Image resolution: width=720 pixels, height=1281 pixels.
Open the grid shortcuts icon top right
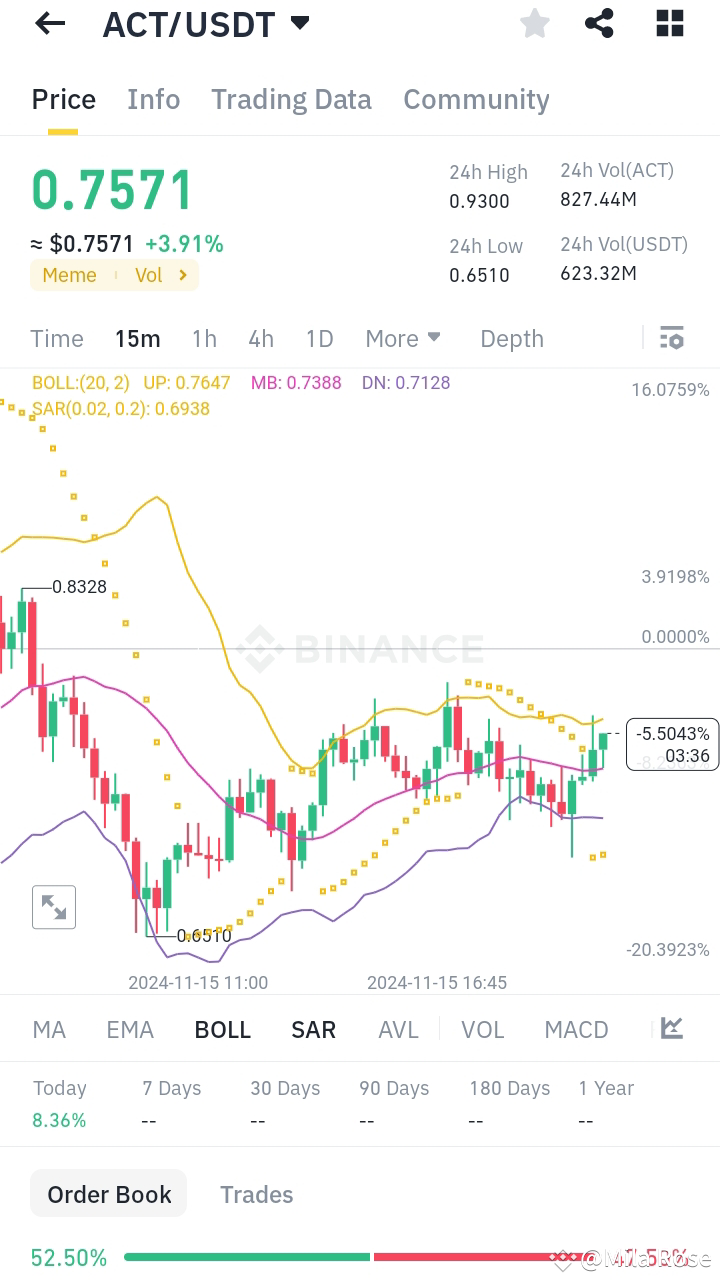[669, 23]
